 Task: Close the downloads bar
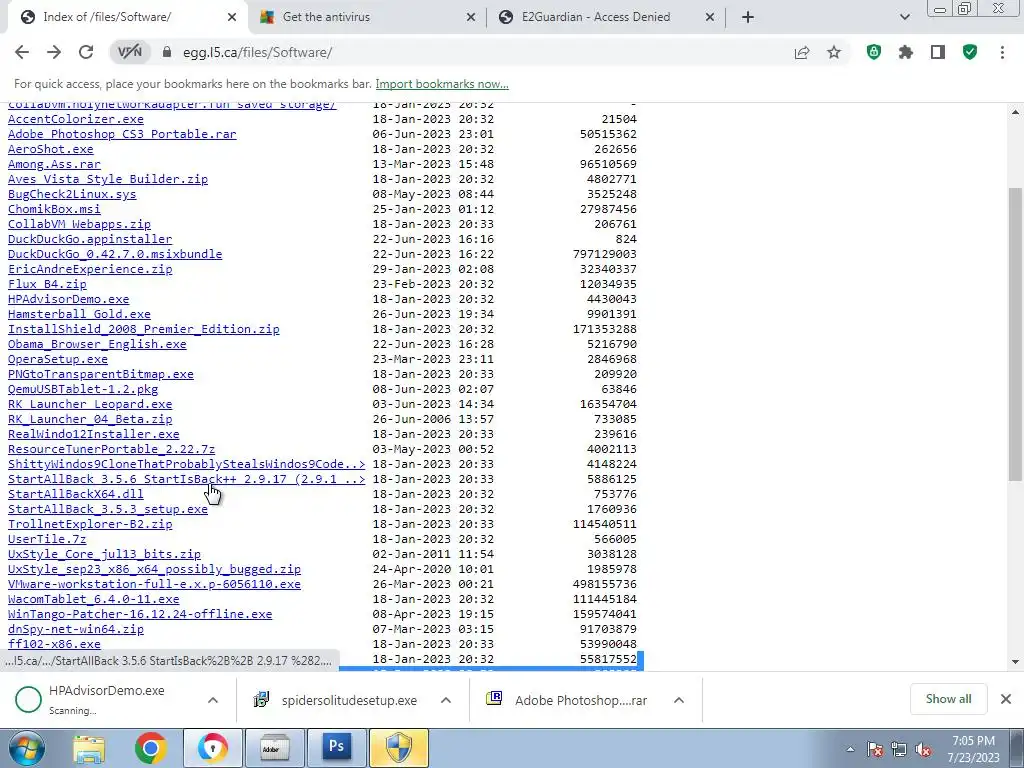pyautogui.click(x=1006, y=699)
